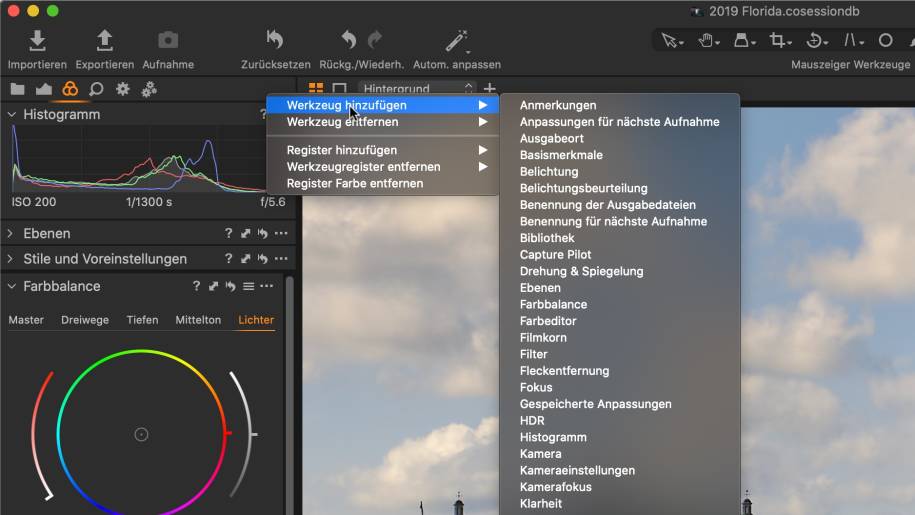Click help icon in Ebenen panel
Screen dimensions: 915x515
228,233
